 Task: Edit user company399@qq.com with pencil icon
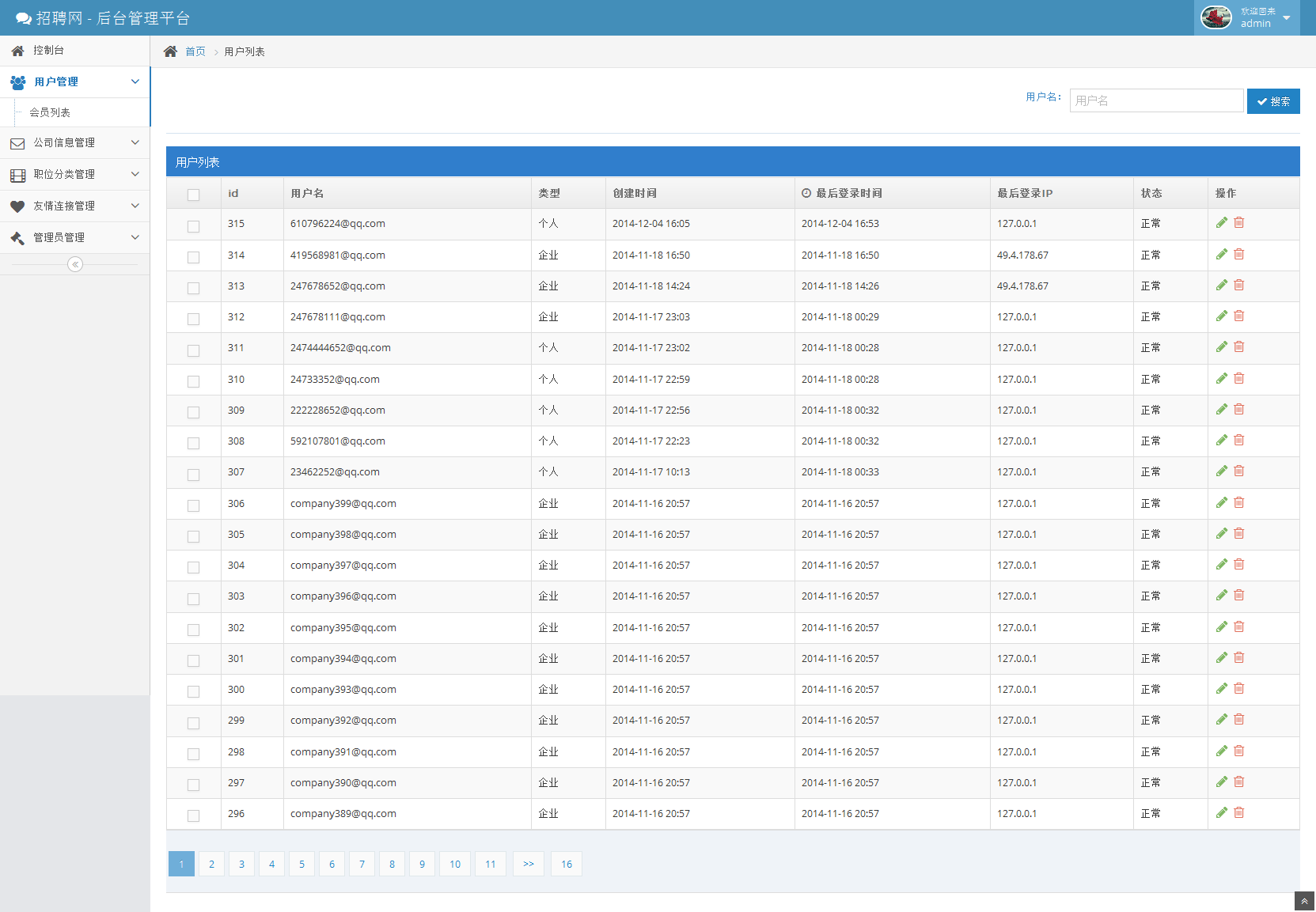1221,503
